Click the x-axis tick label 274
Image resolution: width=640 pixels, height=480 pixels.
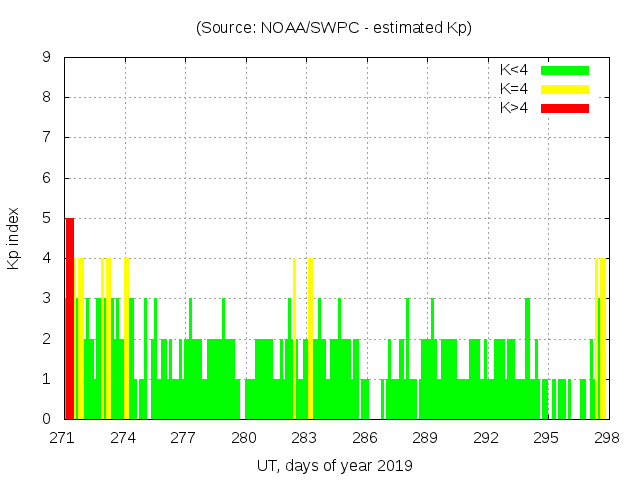pos(123,438)
